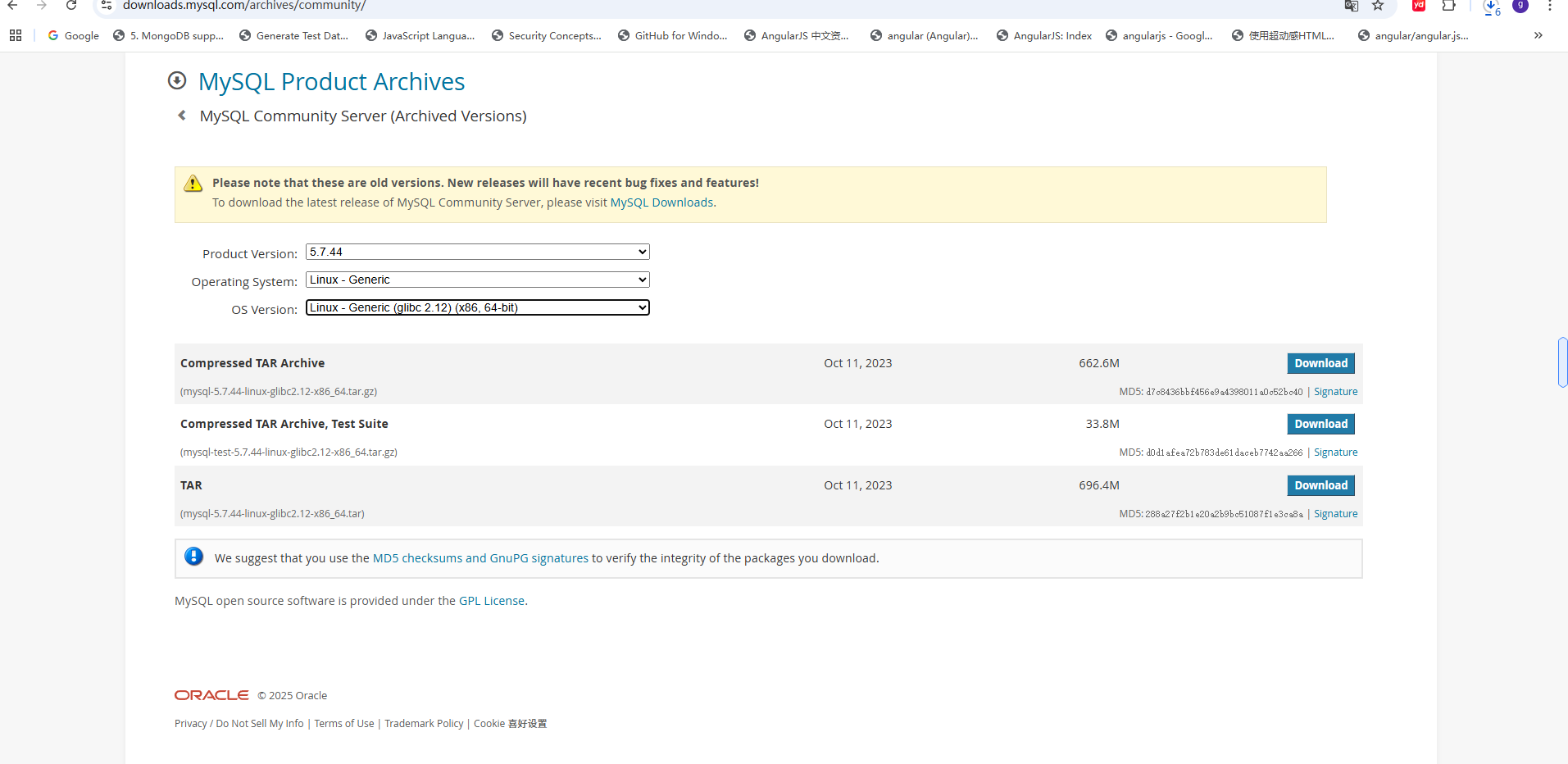
Task: Click Signature link for the TAR file
Action: 1335,514
